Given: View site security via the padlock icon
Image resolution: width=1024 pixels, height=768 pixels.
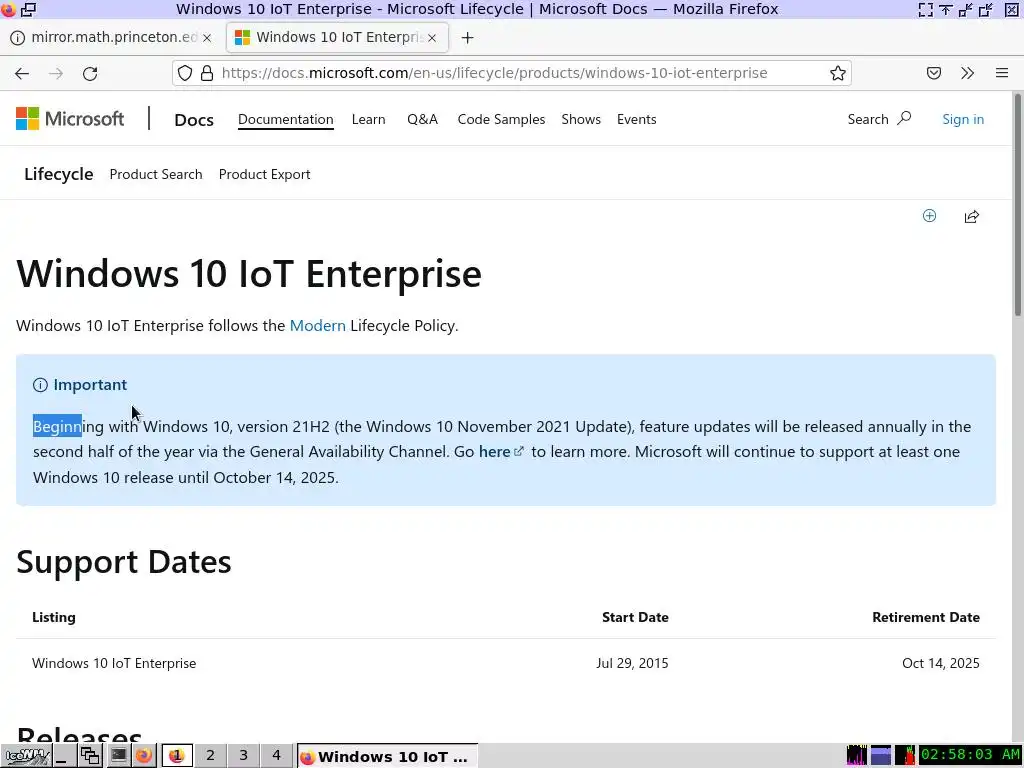Looking at the screenshot, I should click(207, 73).
